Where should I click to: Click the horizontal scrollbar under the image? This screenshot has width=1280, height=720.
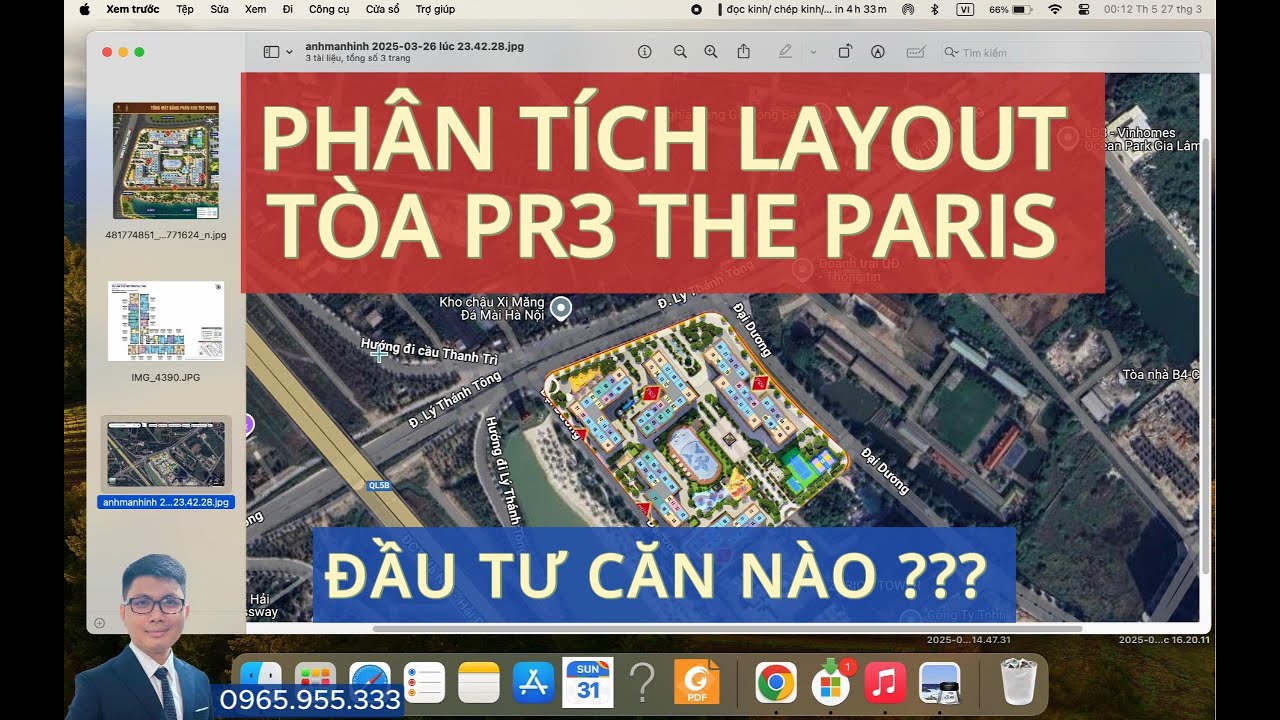click(x=727, y=629)
